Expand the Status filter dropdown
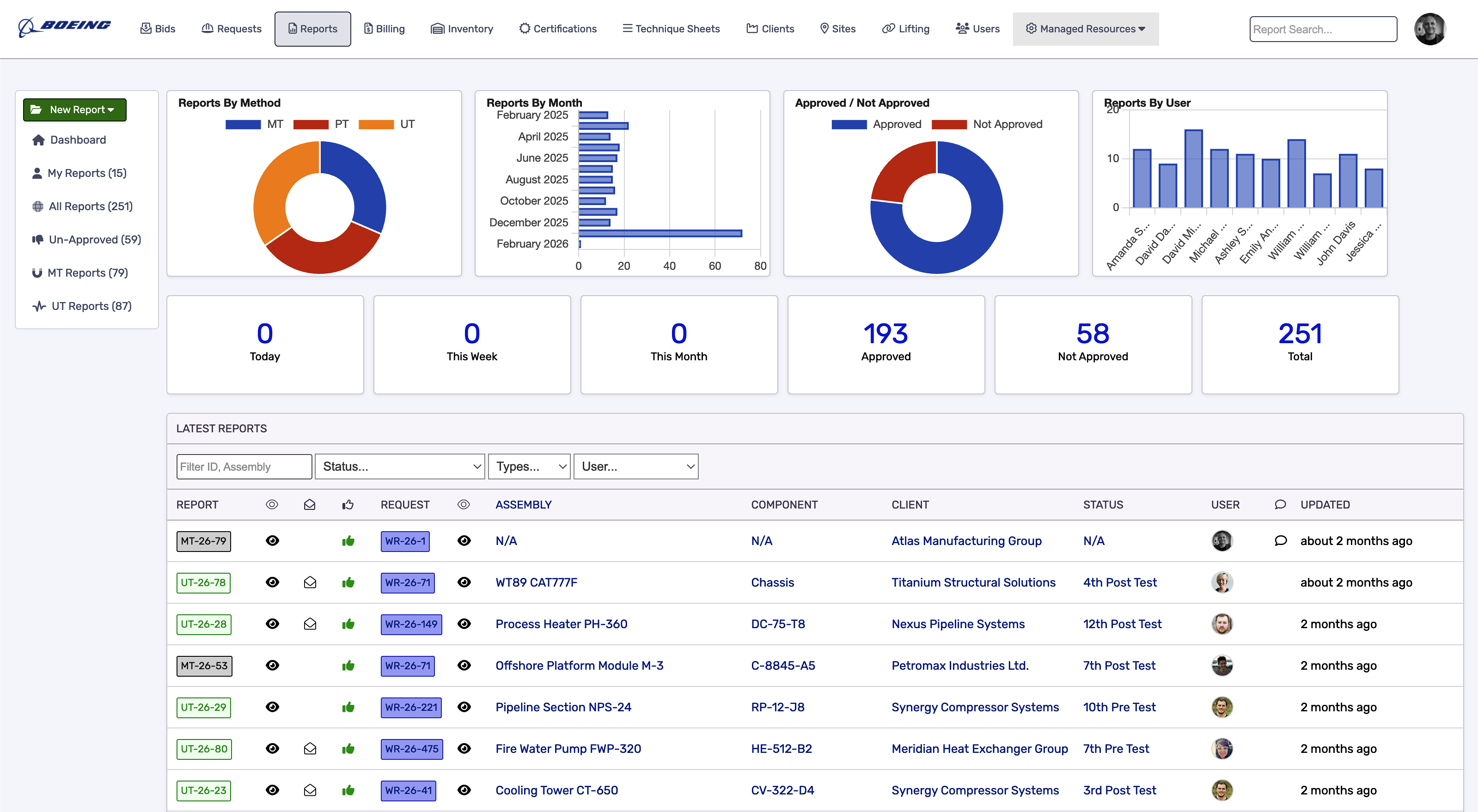 (400, 467)
